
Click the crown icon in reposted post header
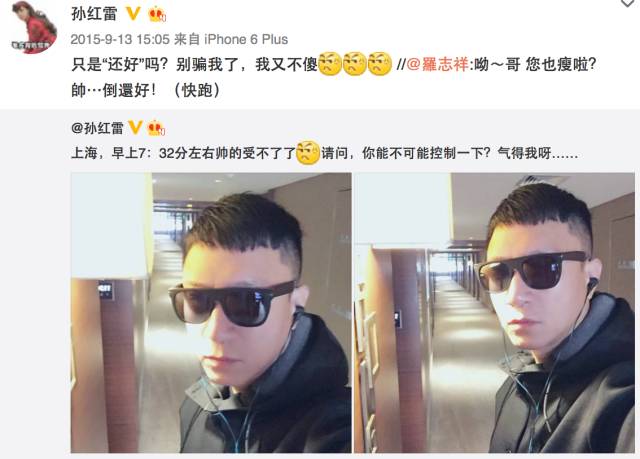pos(156,128)
